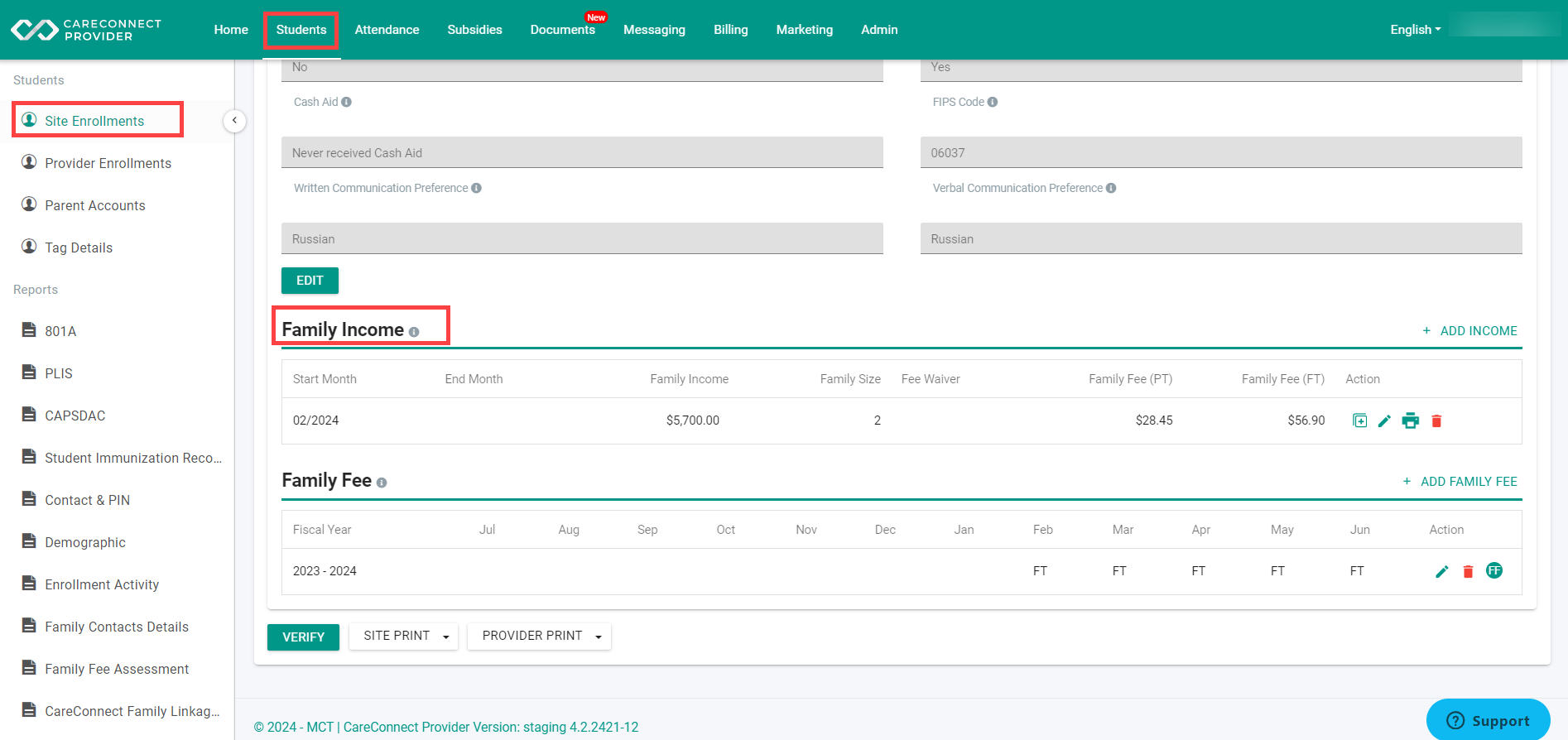This screenshot has height=740, width=1568.
Task: Open the English language dropdown
Action: point(1416,30)
